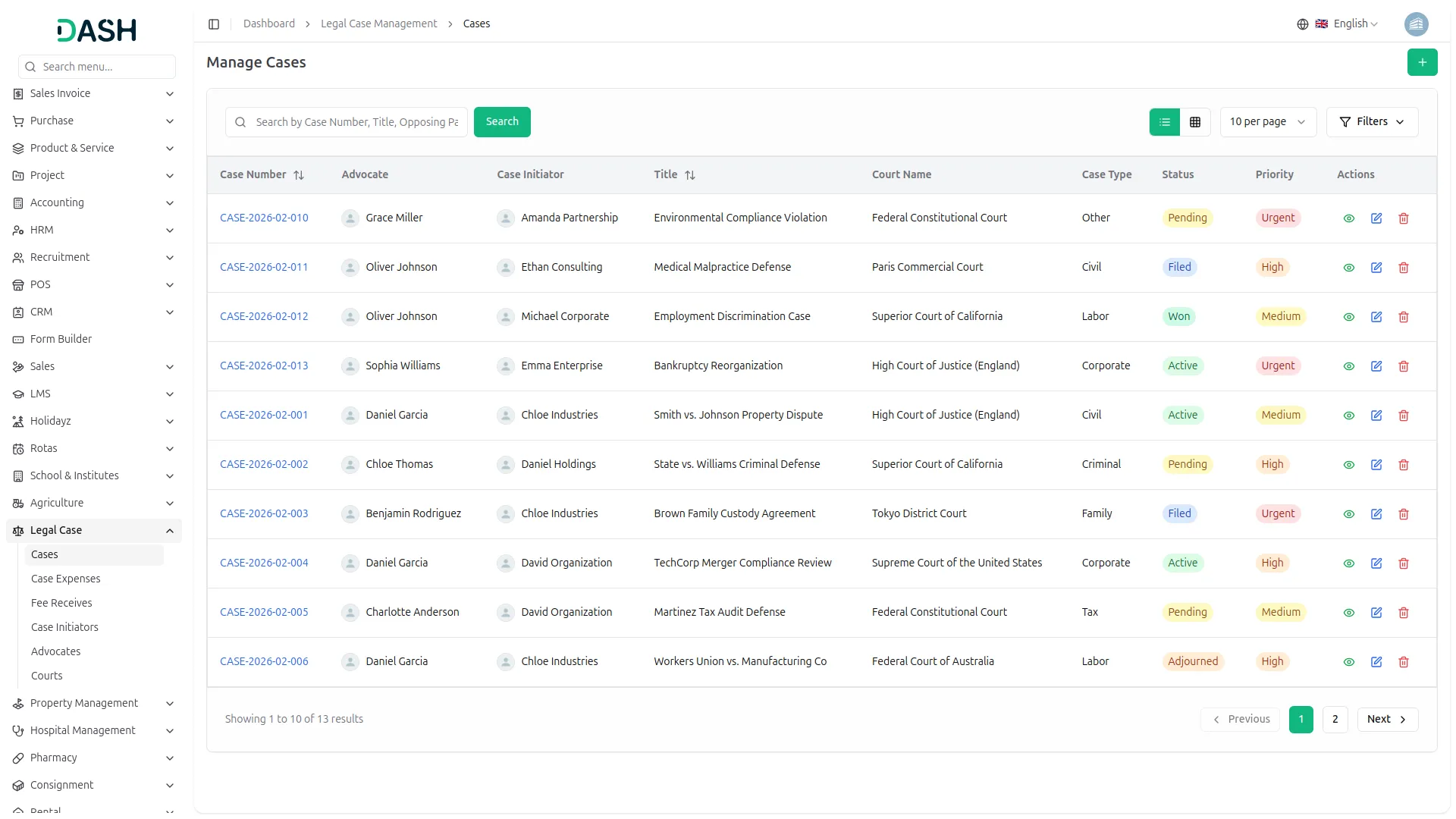
Task: Open Form Builder menu item
Action: point(93,340)
